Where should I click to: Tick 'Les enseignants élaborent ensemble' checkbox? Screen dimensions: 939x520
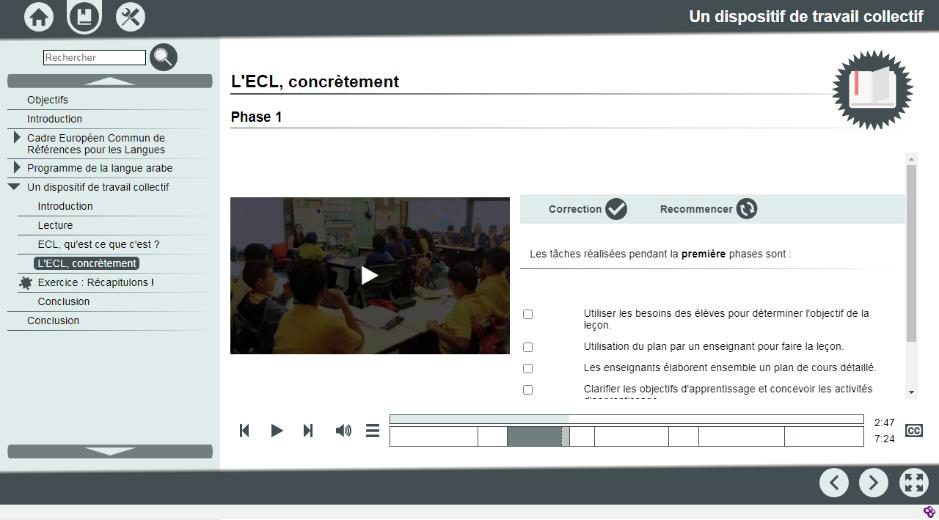click(x=528, y=368)
